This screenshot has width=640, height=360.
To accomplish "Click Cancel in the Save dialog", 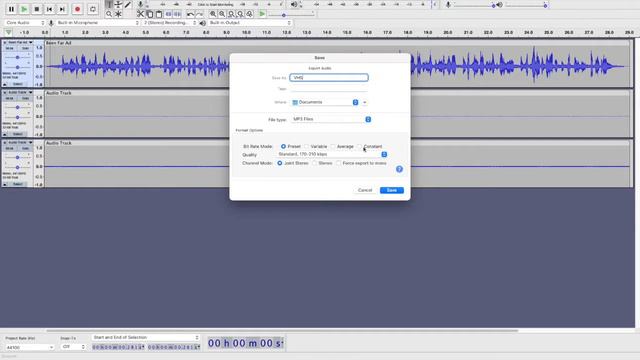I will [365, 190].
